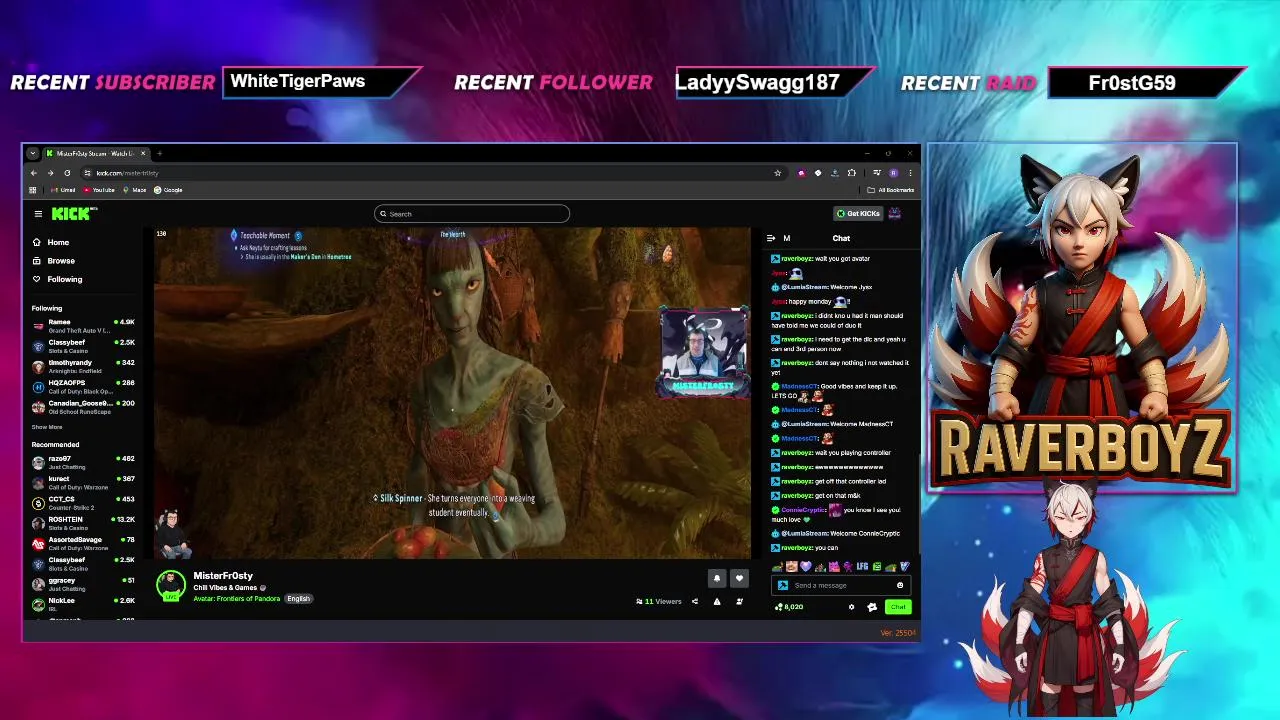Open emoji picker in message box
Image resolution: width=1280 pixels, height=720 pixels.
point(900,586)
